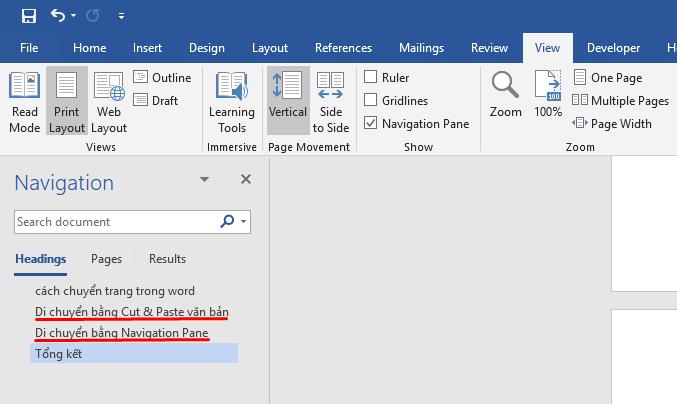
Task: Select the Headings tab in Navigation
Action: point(41,259)
